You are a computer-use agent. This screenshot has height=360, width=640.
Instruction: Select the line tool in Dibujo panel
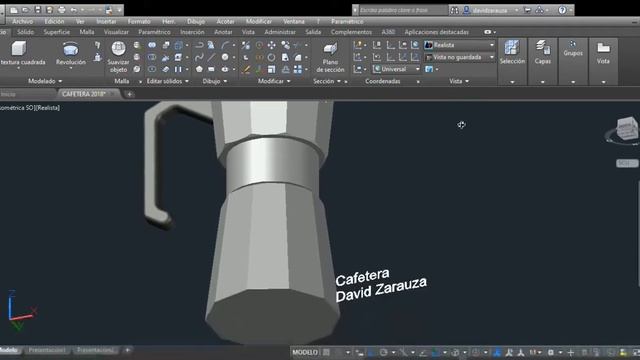tap(211, 57)
